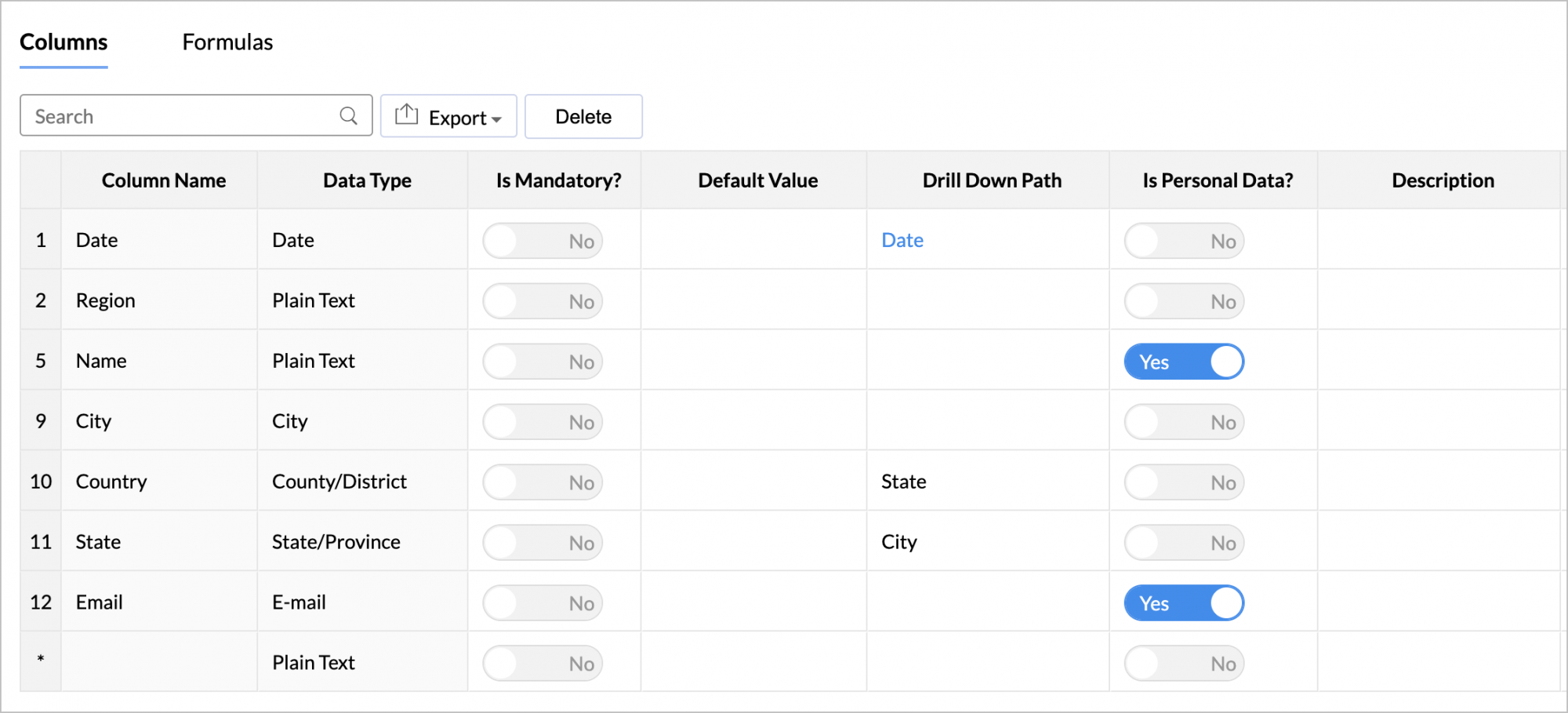Screen dimensions: 1568x713
Task: Click the Export upload icon
Action: pos(406,115)
